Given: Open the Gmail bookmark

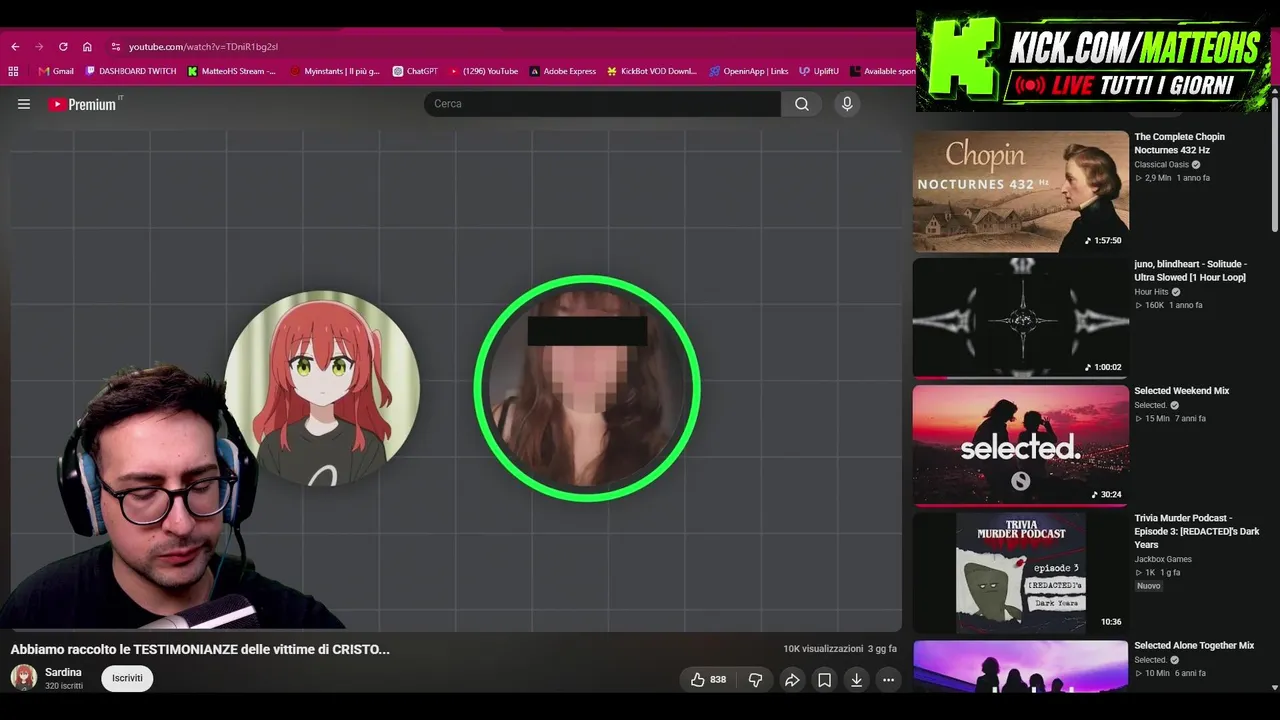Looking at the screenshot, I should pyautogui.click(x=56, y=71).
